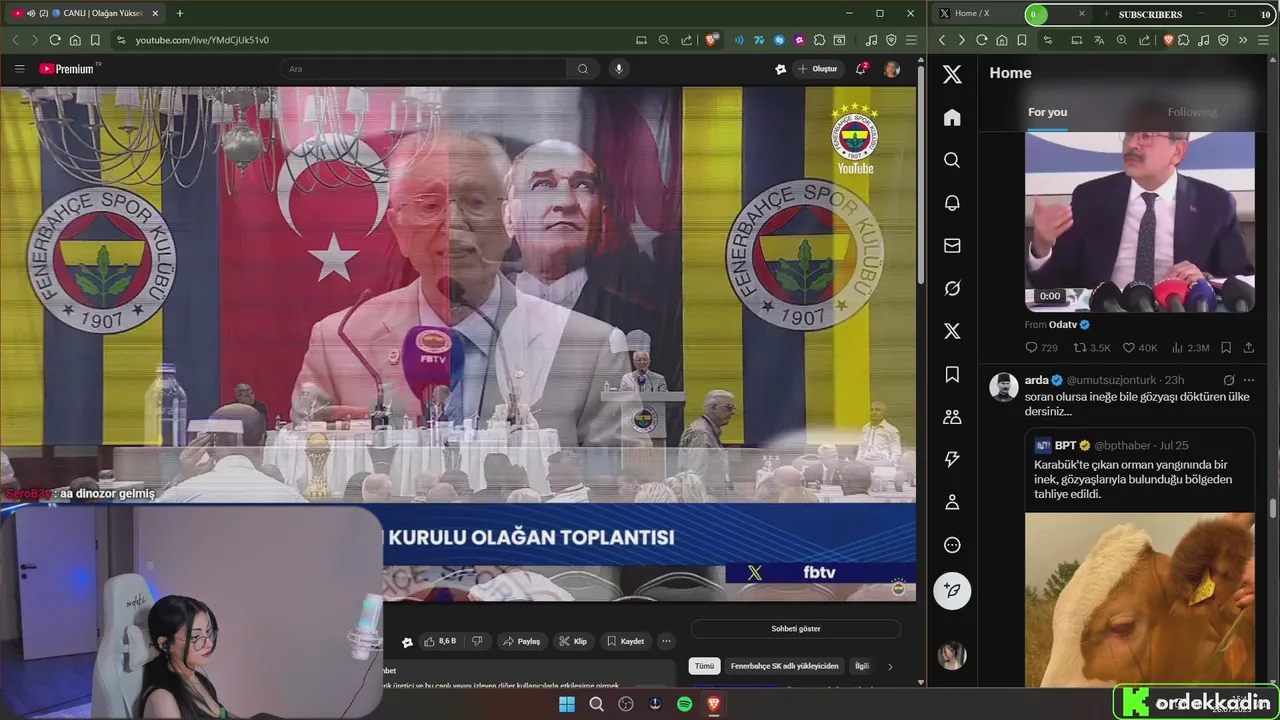Click the YouTube search magnifier button
The width and height of the screenshot is (1280, 720).
[x=583, y=69]
